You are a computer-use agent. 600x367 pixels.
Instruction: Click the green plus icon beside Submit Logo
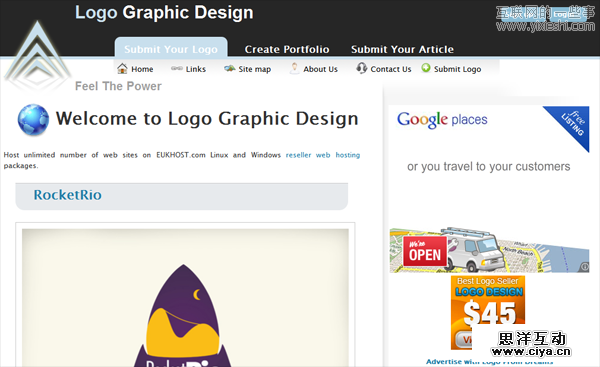pyautogui.click(x=426, y=68)
